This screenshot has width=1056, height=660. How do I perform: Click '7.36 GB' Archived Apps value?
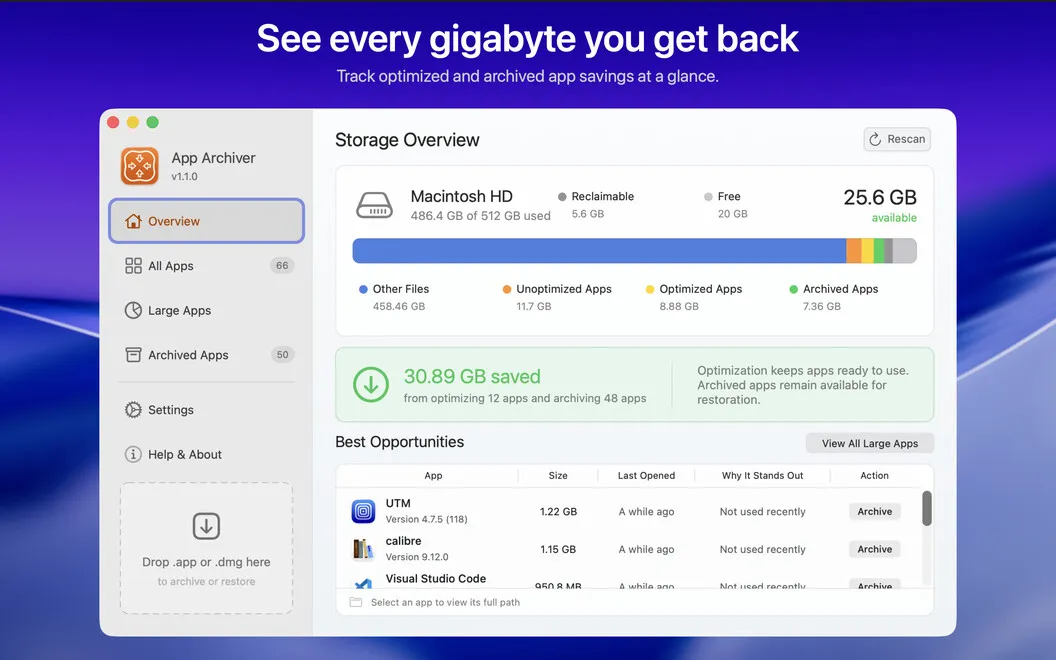coord(822,306)
